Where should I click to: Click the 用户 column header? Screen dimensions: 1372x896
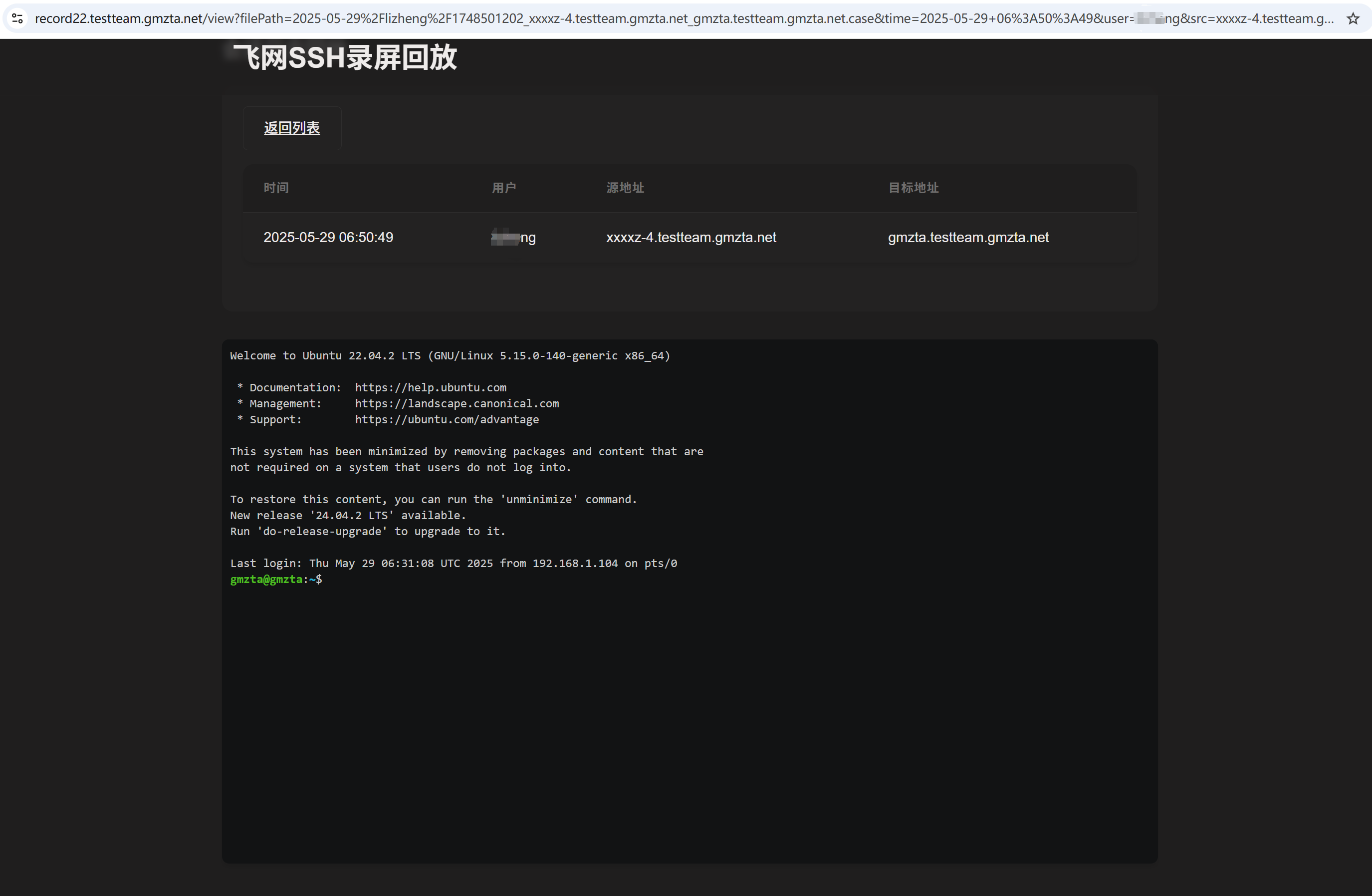[504, 188]
